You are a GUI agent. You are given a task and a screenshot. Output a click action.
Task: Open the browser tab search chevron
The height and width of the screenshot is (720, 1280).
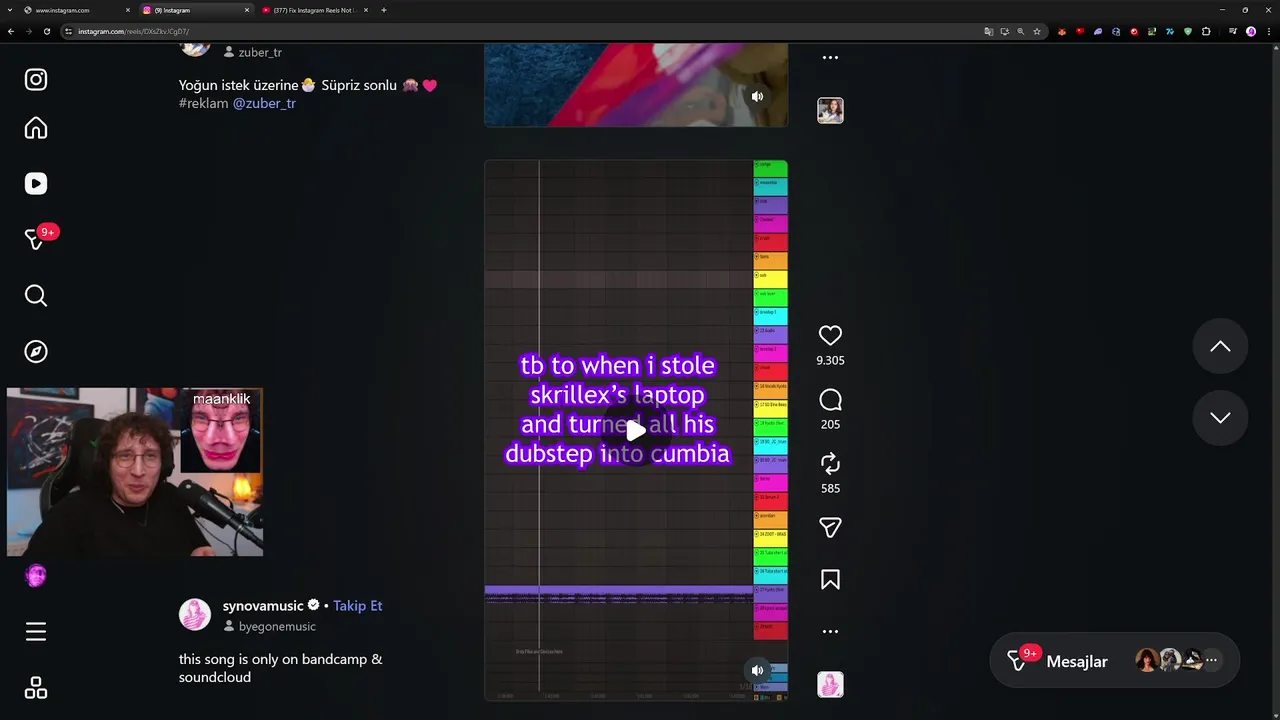coord(10,10)
